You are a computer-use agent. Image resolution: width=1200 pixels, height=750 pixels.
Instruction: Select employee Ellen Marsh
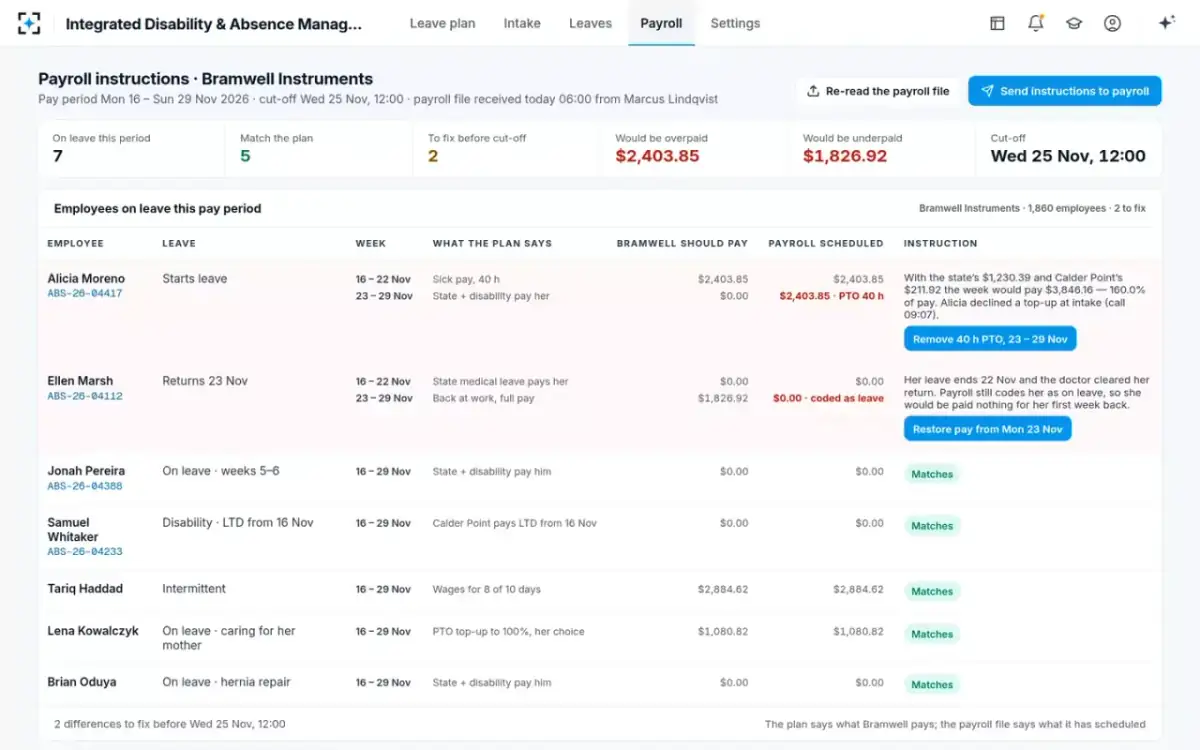pos(80,381)
